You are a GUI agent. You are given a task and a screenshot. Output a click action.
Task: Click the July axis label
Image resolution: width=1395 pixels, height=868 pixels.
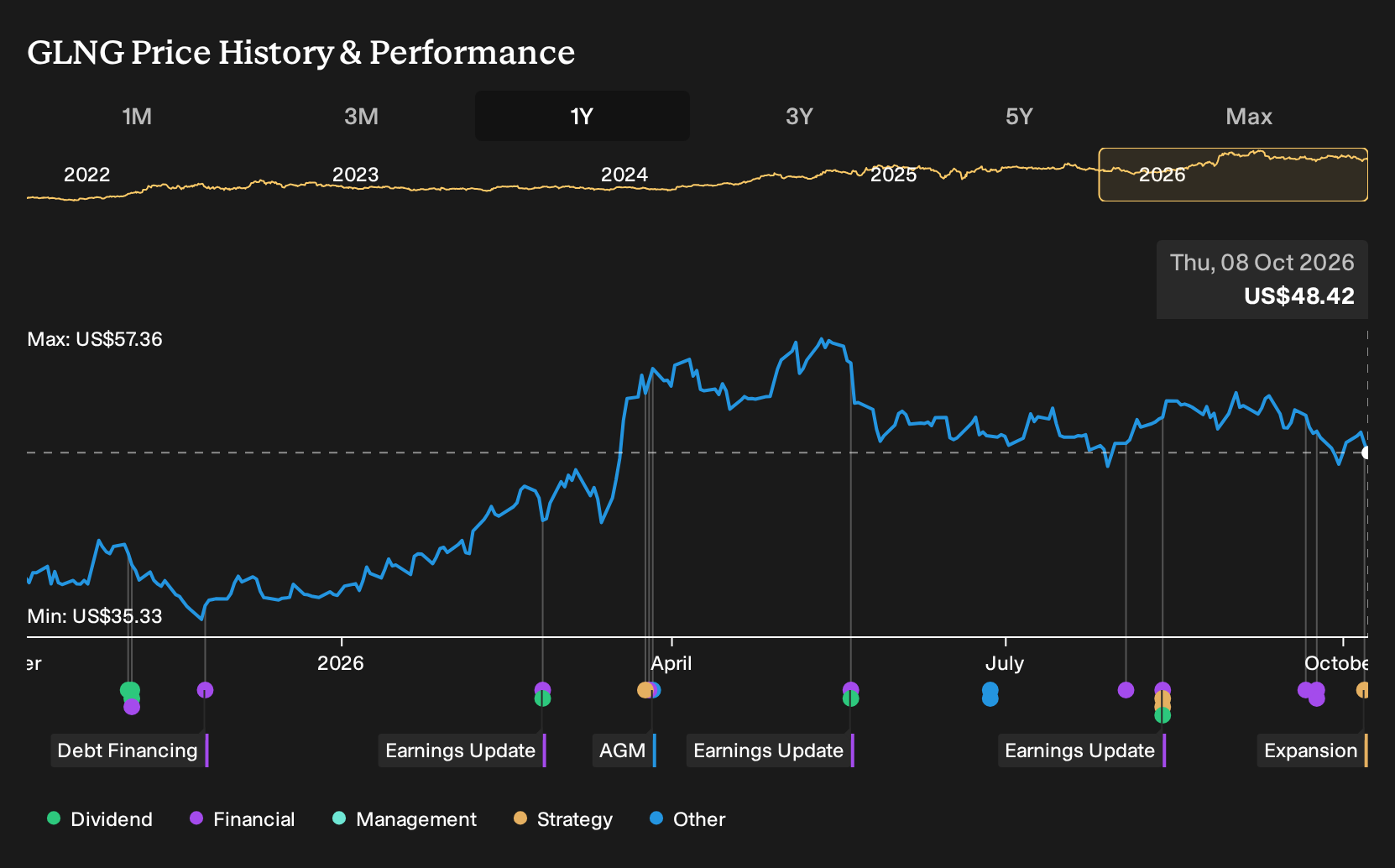click(1005, 663)
